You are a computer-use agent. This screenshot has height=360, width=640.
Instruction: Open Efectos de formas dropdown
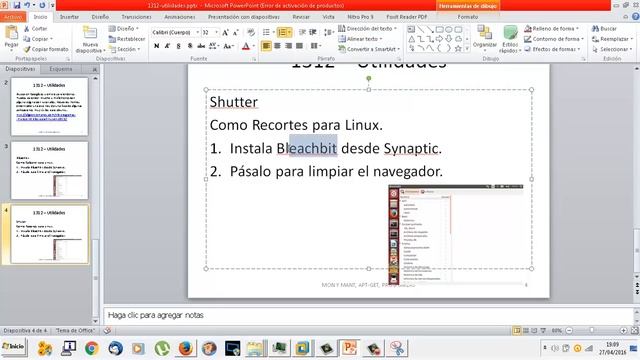(552, 49)
